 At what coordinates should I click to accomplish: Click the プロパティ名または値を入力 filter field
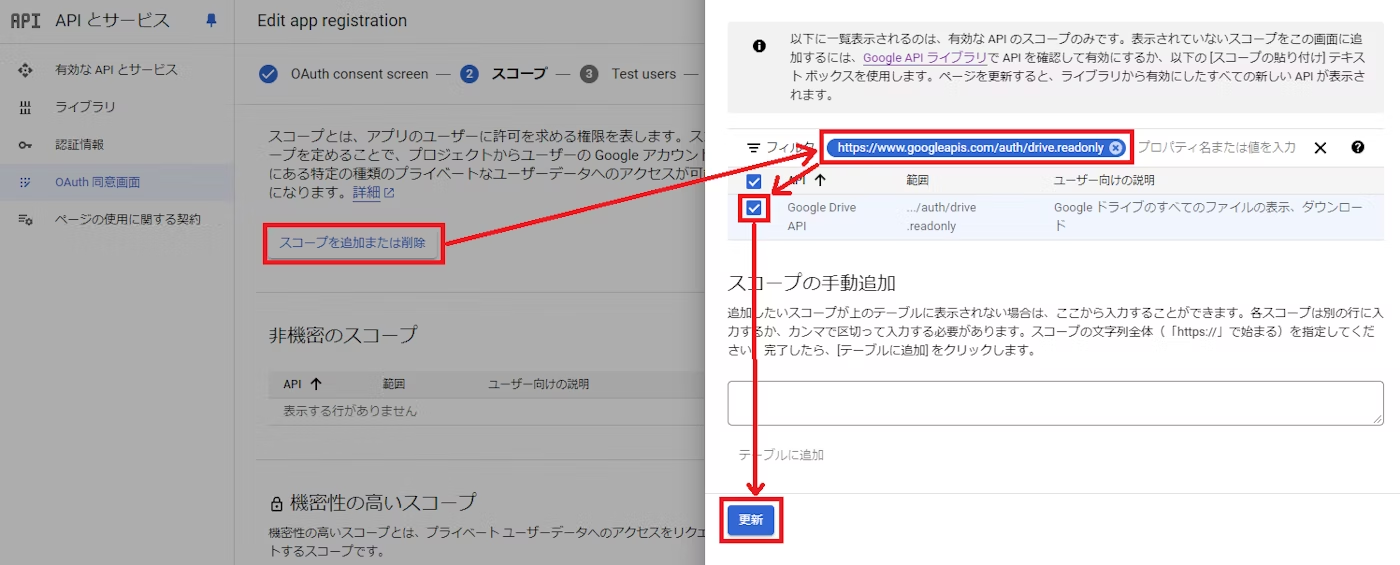[1217, 147]
